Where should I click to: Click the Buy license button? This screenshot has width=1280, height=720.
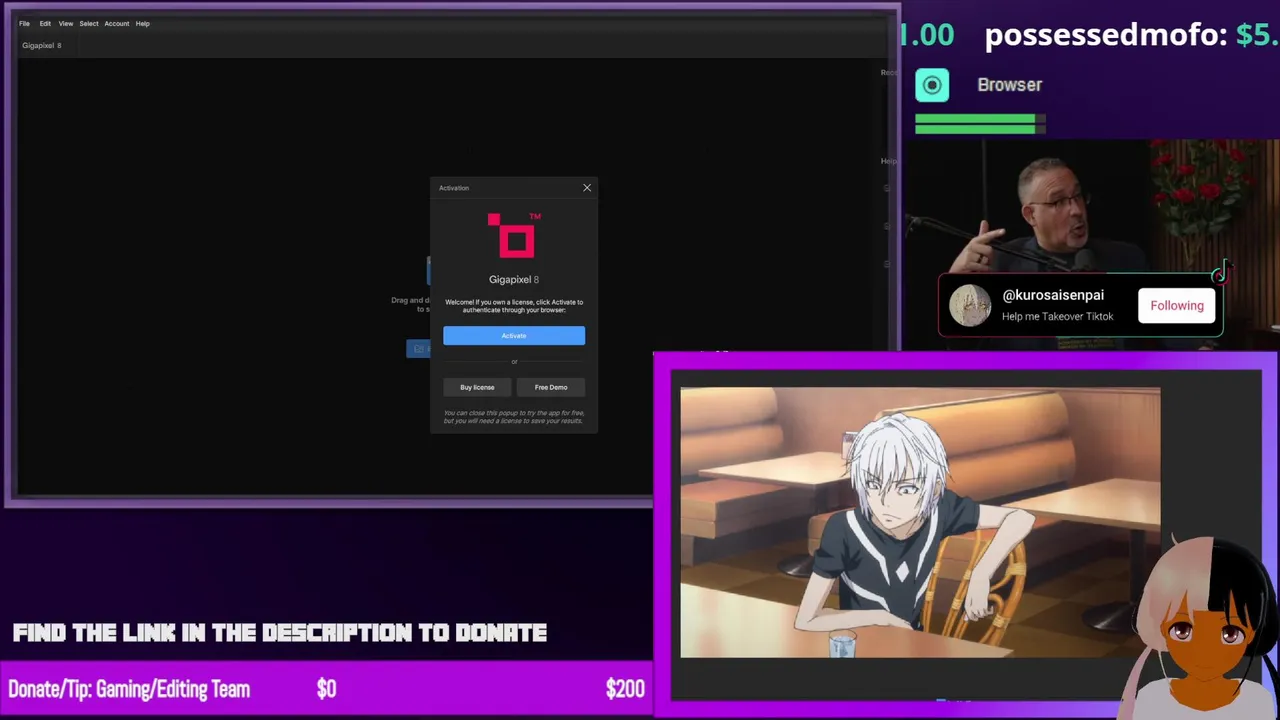[x=477, y=387]
